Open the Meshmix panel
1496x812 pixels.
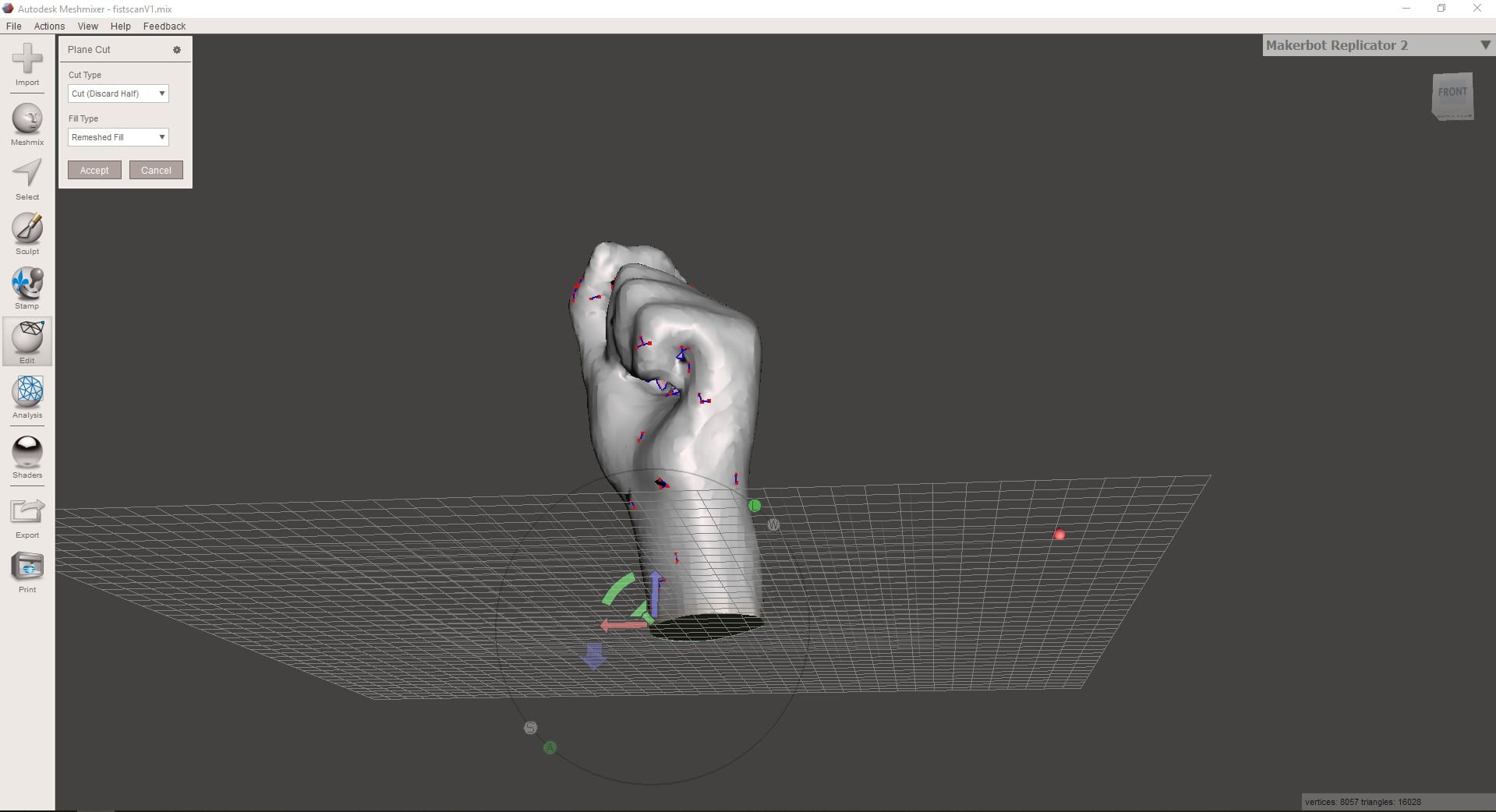click(x=27, y=120)
